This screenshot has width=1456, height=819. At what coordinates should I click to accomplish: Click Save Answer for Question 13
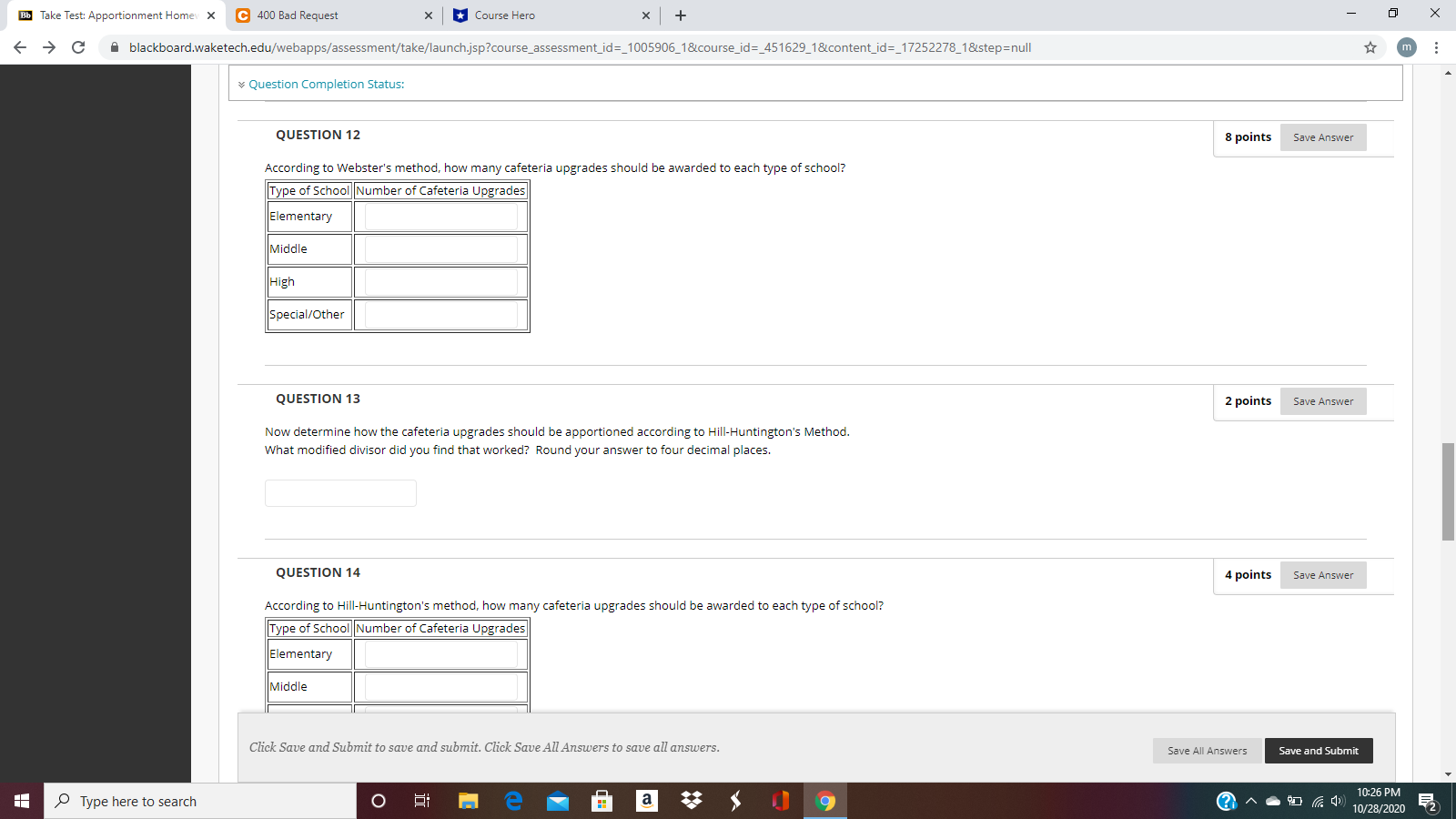point(1323,400)
